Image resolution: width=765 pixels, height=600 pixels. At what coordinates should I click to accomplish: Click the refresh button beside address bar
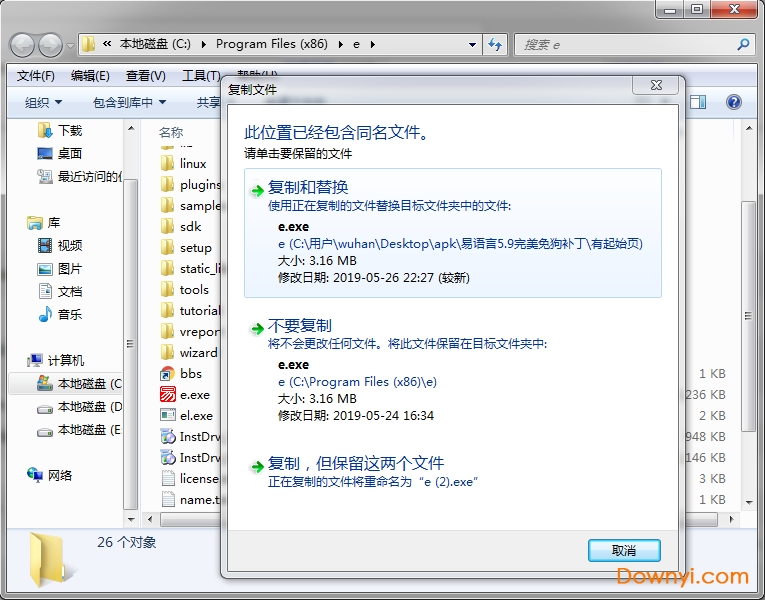point(494,45)
